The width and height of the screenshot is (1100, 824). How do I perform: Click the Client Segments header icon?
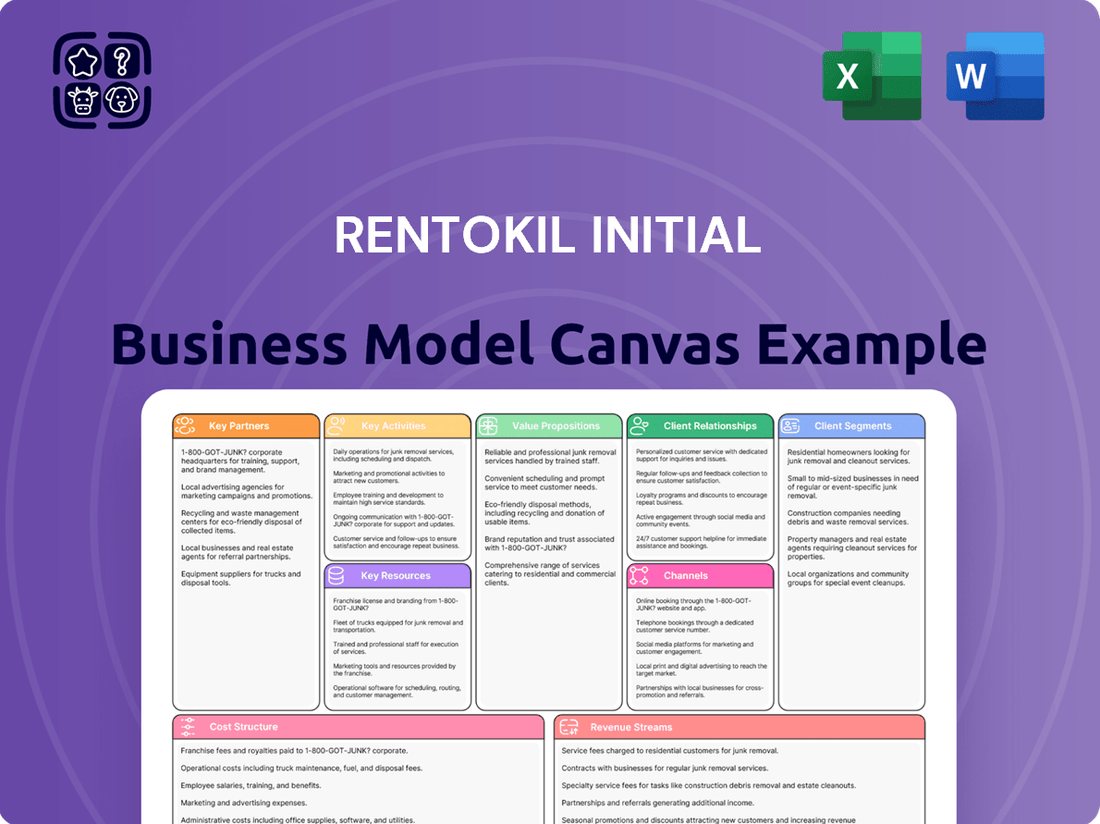point(791,426)
